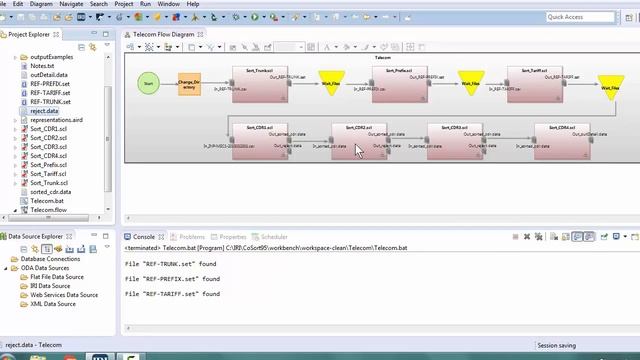640x360 pixels.
Task: Open Display Selected Console dropdown arrow
Action: [x=625, y=237]
